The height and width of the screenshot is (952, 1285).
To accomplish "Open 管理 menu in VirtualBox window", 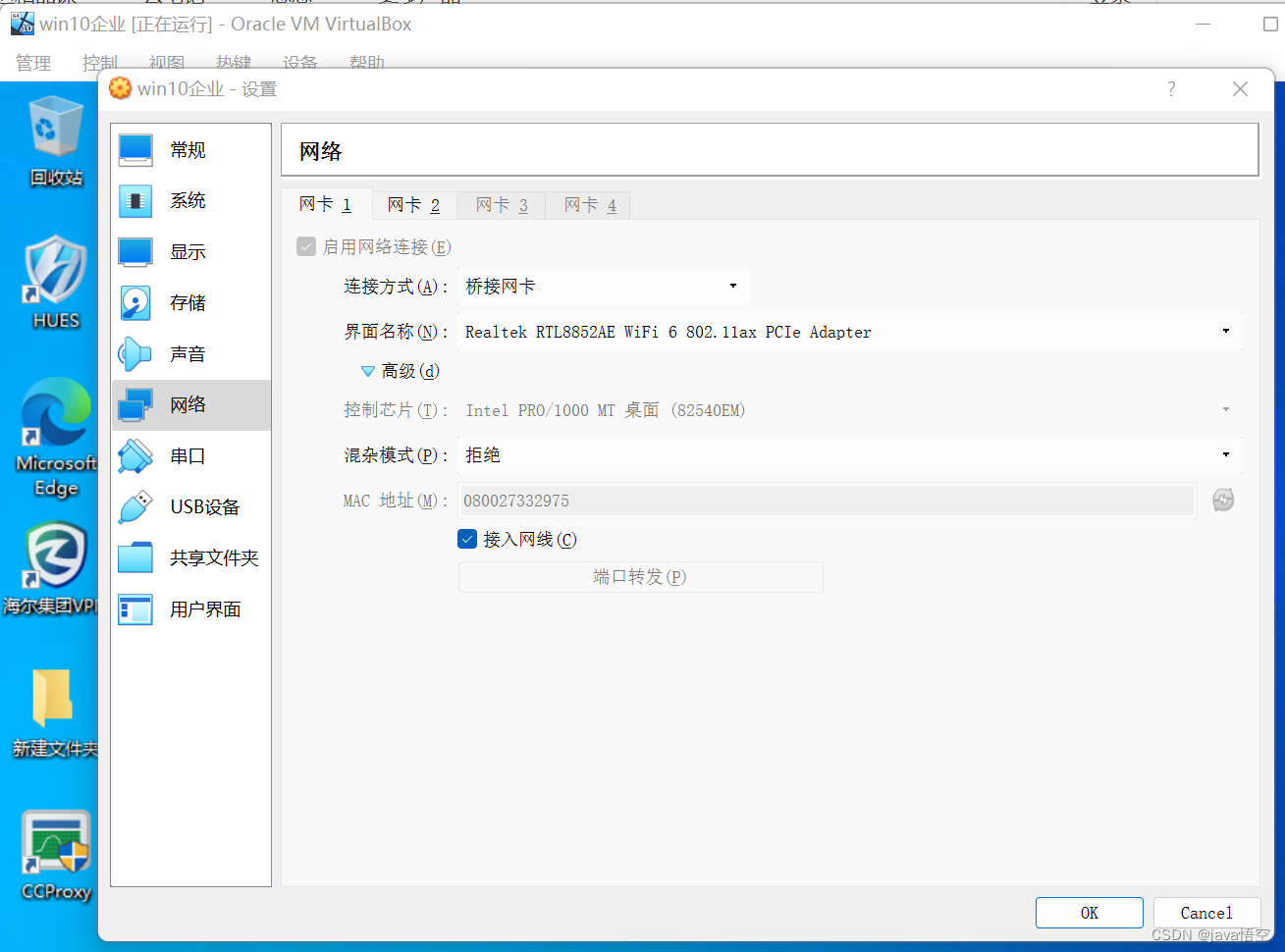I will click(33, 63).
